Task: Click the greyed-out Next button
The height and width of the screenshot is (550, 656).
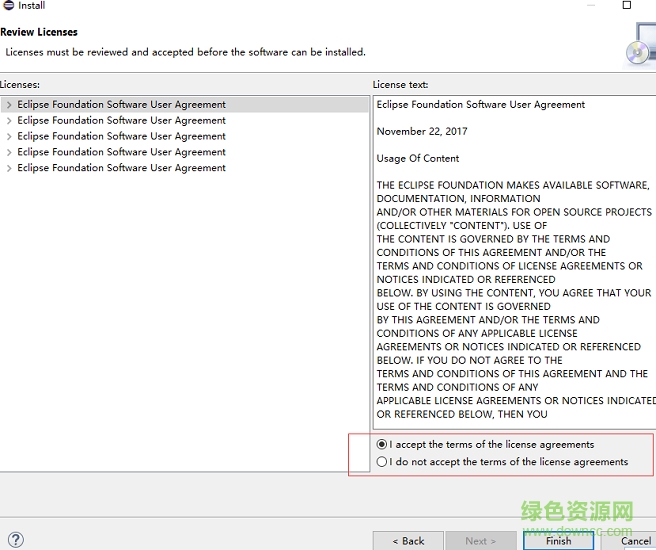Action: point(479,541)
